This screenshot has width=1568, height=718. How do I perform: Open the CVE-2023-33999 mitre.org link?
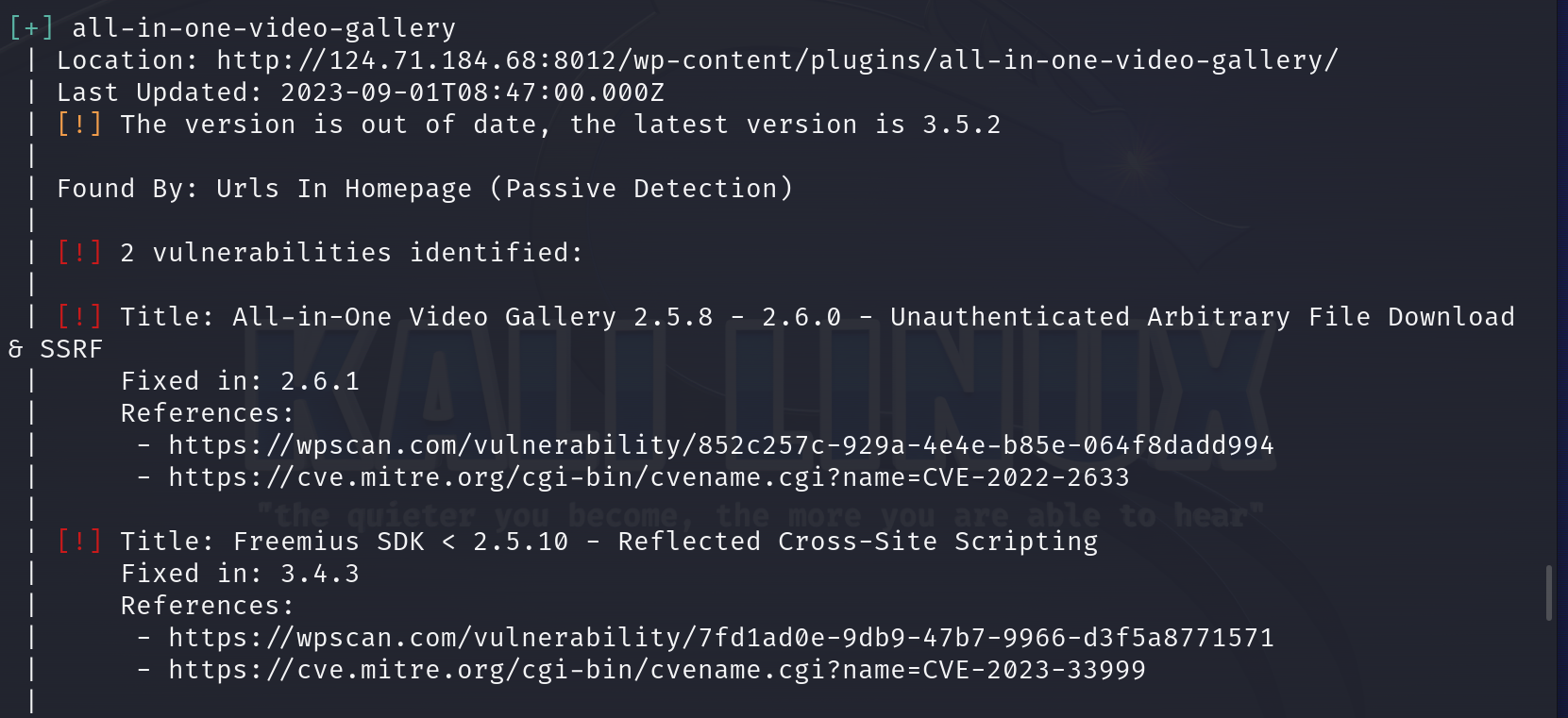656,670
